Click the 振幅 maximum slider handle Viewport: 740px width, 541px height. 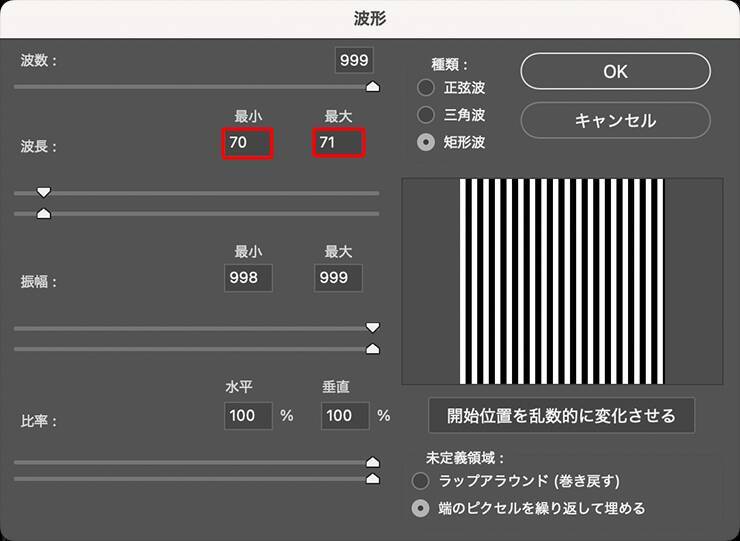[x=373, y=349]
